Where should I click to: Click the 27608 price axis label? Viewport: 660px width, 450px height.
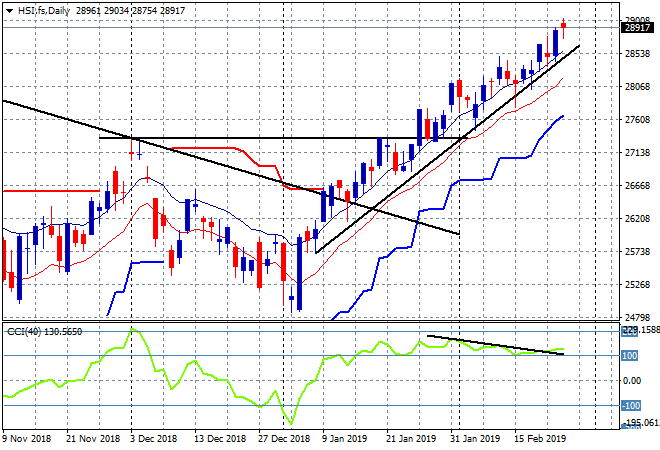(x=638, y=120)
